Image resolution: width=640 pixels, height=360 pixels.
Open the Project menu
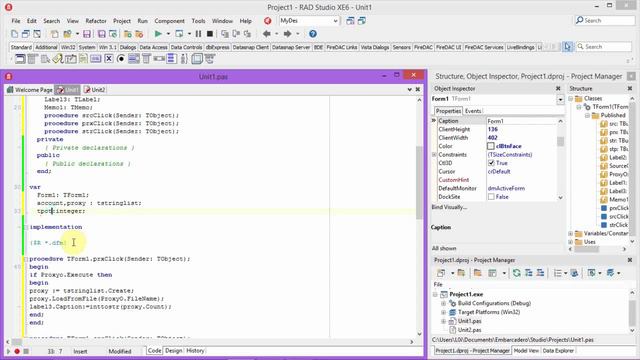[x=122, y=21]
